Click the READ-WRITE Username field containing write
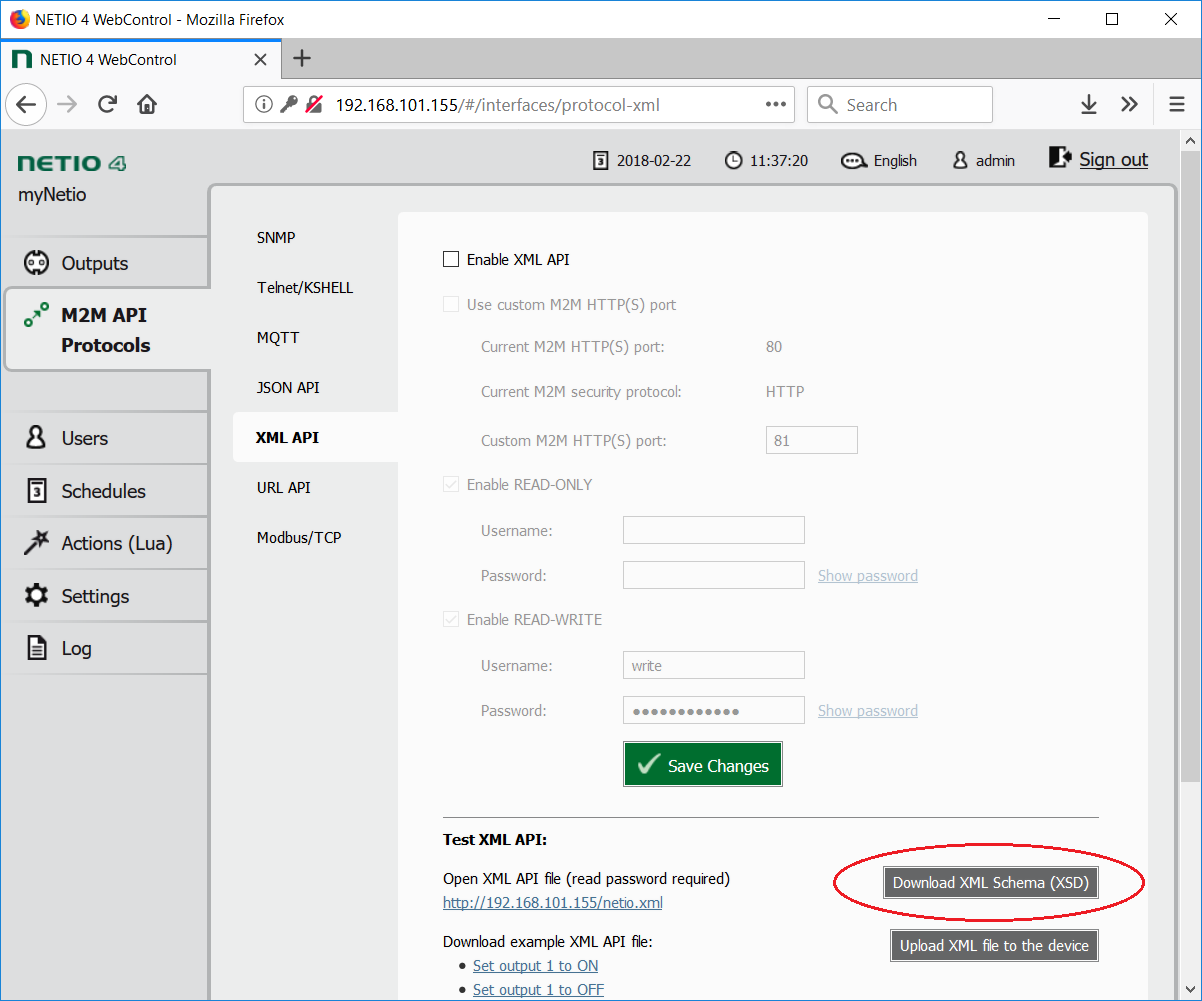This screenshot has width=1202, height=1001. pyautogui.click(x=714, y=665)
